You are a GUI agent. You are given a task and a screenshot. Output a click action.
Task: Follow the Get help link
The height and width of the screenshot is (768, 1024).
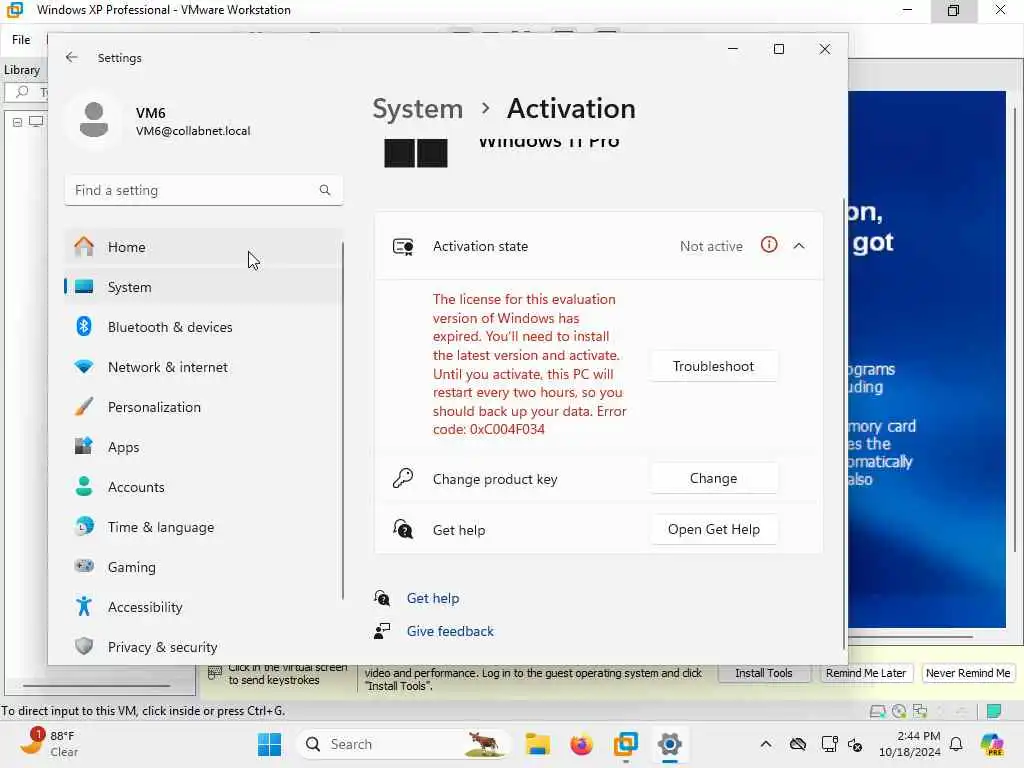point(433,598)
